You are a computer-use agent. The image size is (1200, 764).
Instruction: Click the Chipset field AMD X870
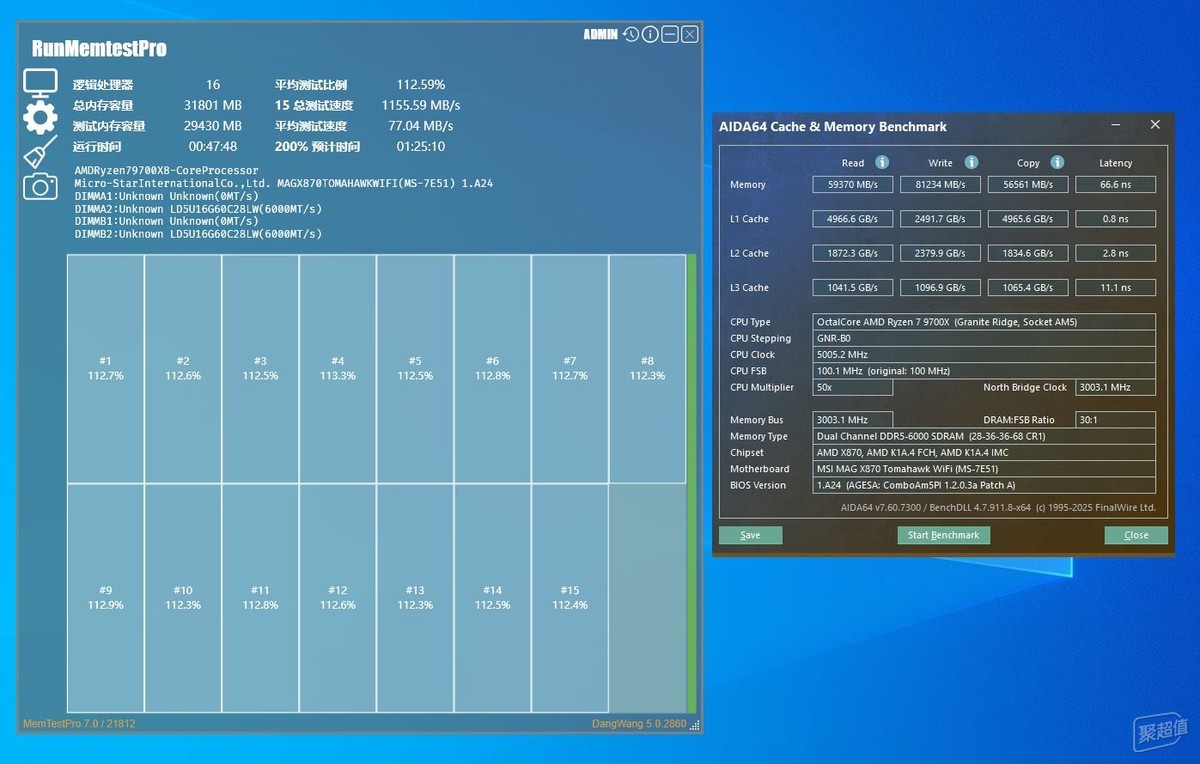[x=985, y=452]
